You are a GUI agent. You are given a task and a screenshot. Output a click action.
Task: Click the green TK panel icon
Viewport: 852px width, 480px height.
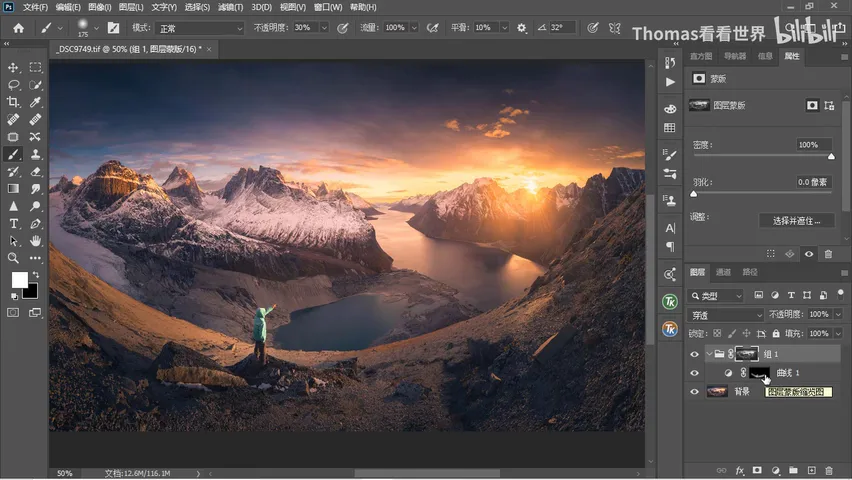[670, 301]
